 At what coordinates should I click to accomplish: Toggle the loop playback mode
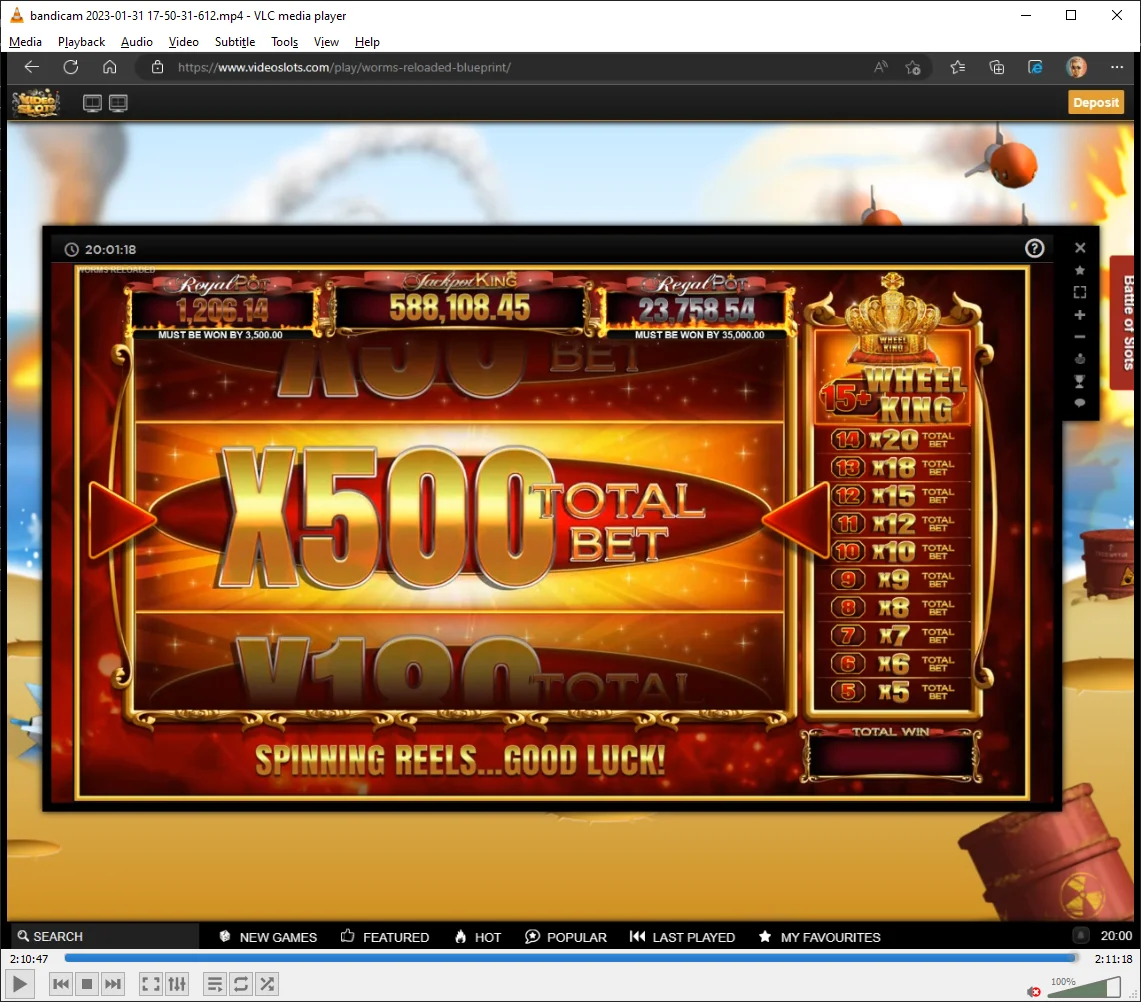click(x=241, y=985)
